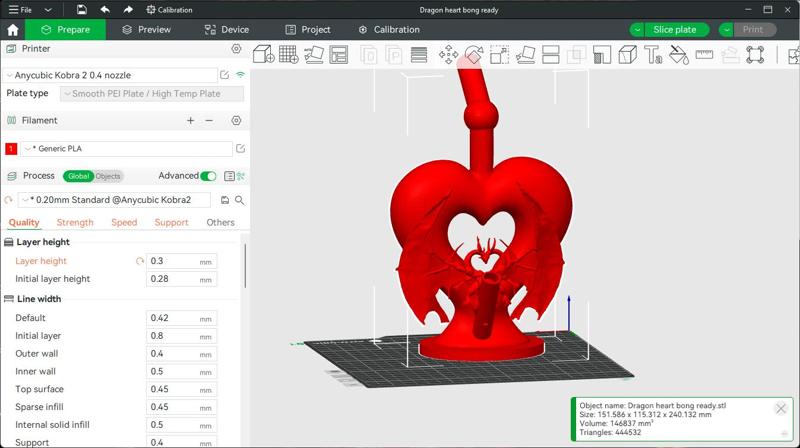Click the Initial layer height input field
The image size is (800, 448).
[172, 279]
